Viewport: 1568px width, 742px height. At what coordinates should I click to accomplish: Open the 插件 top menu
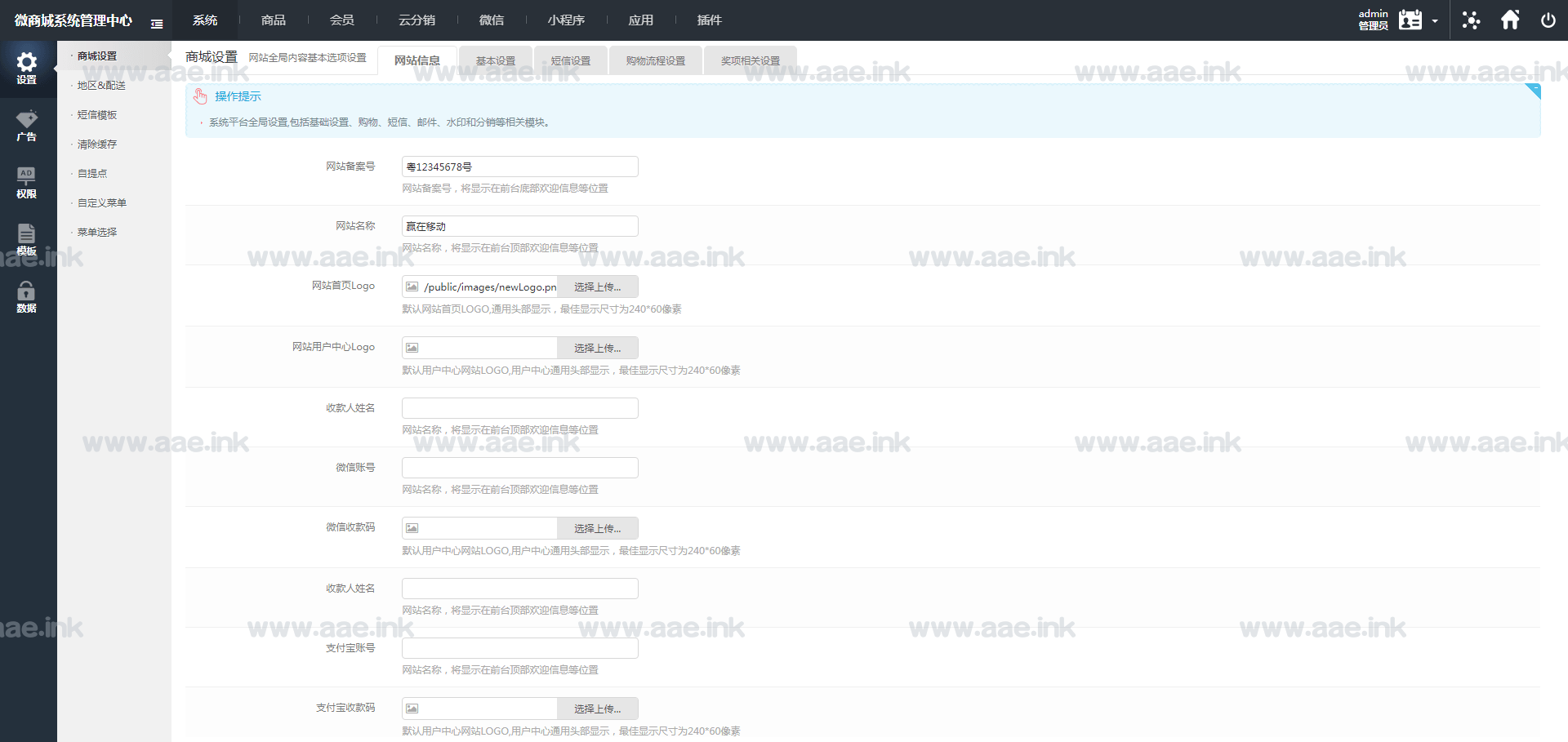(x=710, y=20)
